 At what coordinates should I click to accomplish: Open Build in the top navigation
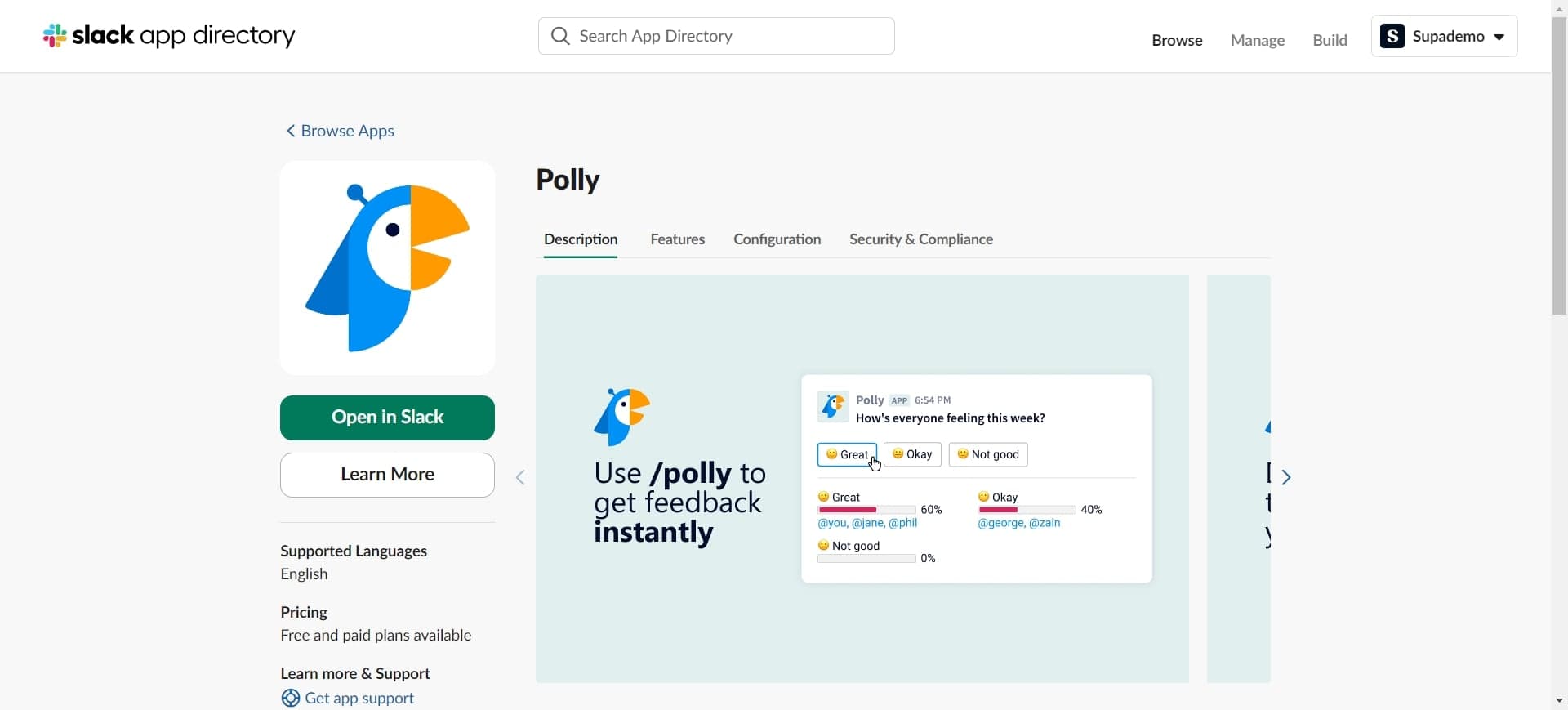pos(1330,40)
